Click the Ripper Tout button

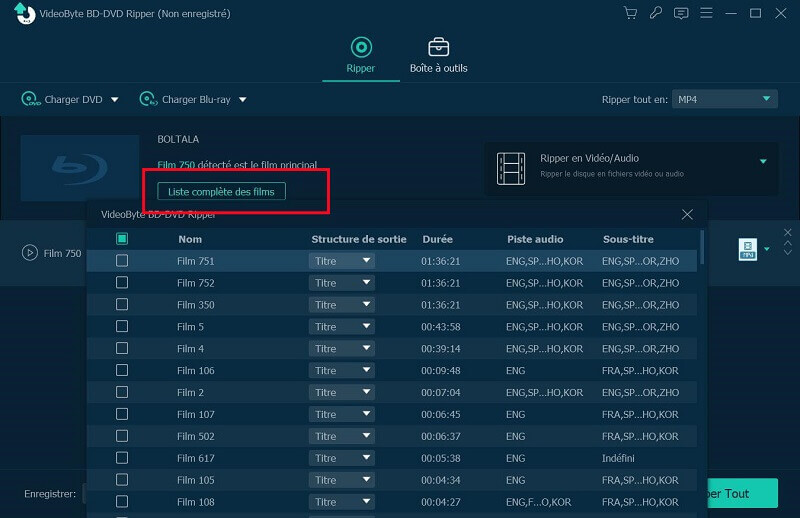(x=742, y=493)
